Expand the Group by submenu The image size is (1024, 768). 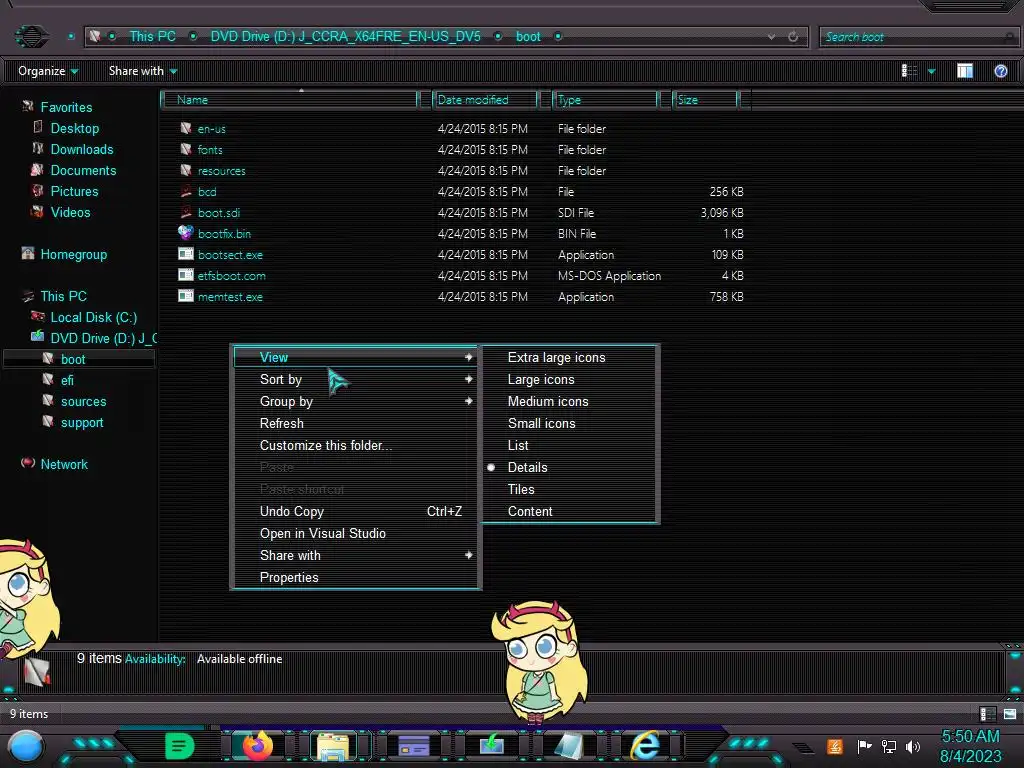(x=356, y=401)
